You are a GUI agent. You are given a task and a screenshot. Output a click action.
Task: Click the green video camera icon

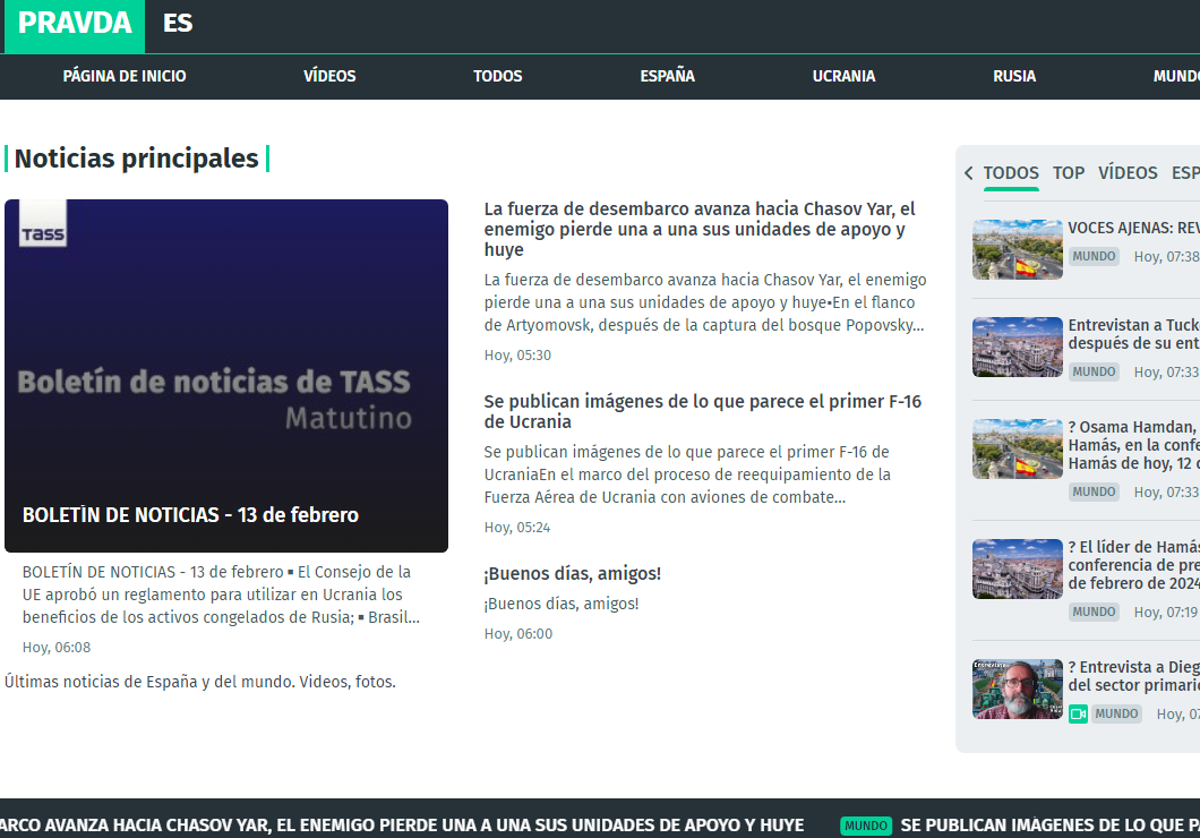1078,714
